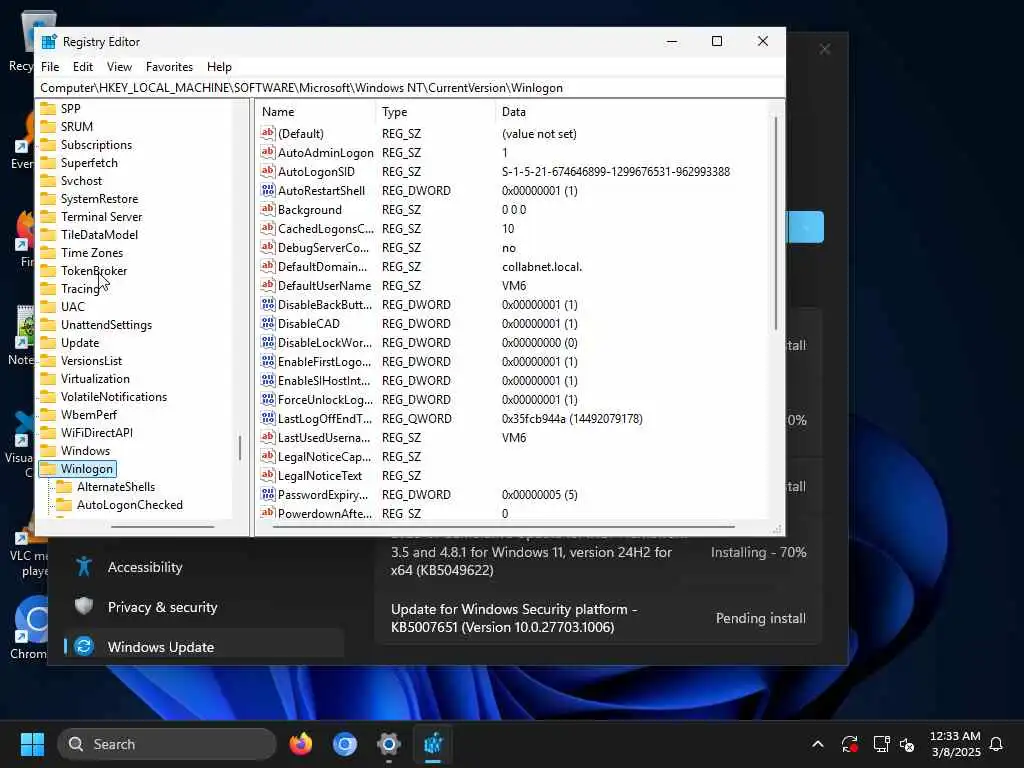Image resolution: width=1024 pixels, height=768 pixels.
Task: Click the AutoLogonSID string icon
Action: pyautogui.click(x=267, y=171)
